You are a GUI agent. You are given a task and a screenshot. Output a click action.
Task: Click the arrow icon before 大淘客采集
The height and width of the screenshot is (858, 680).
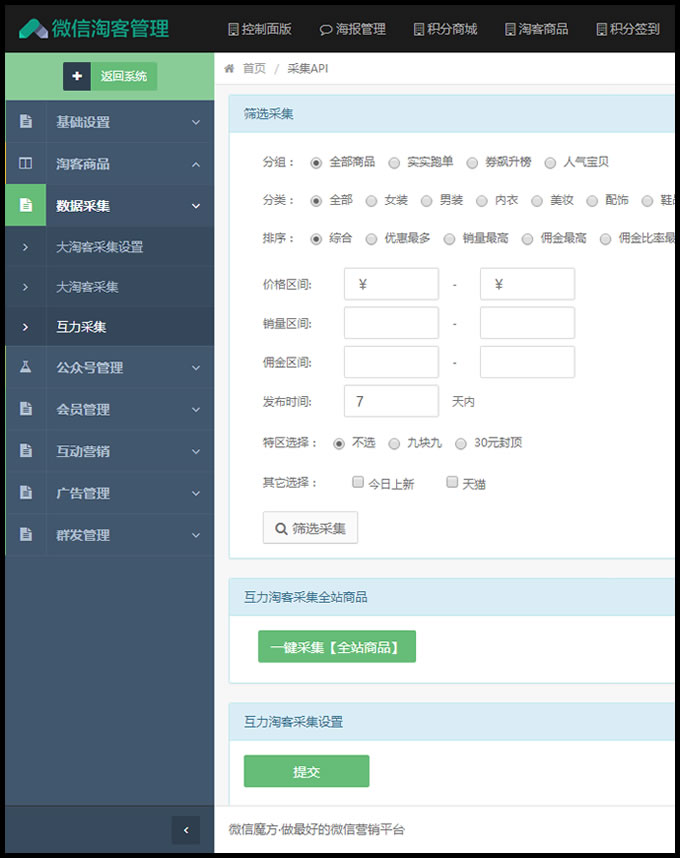click(26, 287)
